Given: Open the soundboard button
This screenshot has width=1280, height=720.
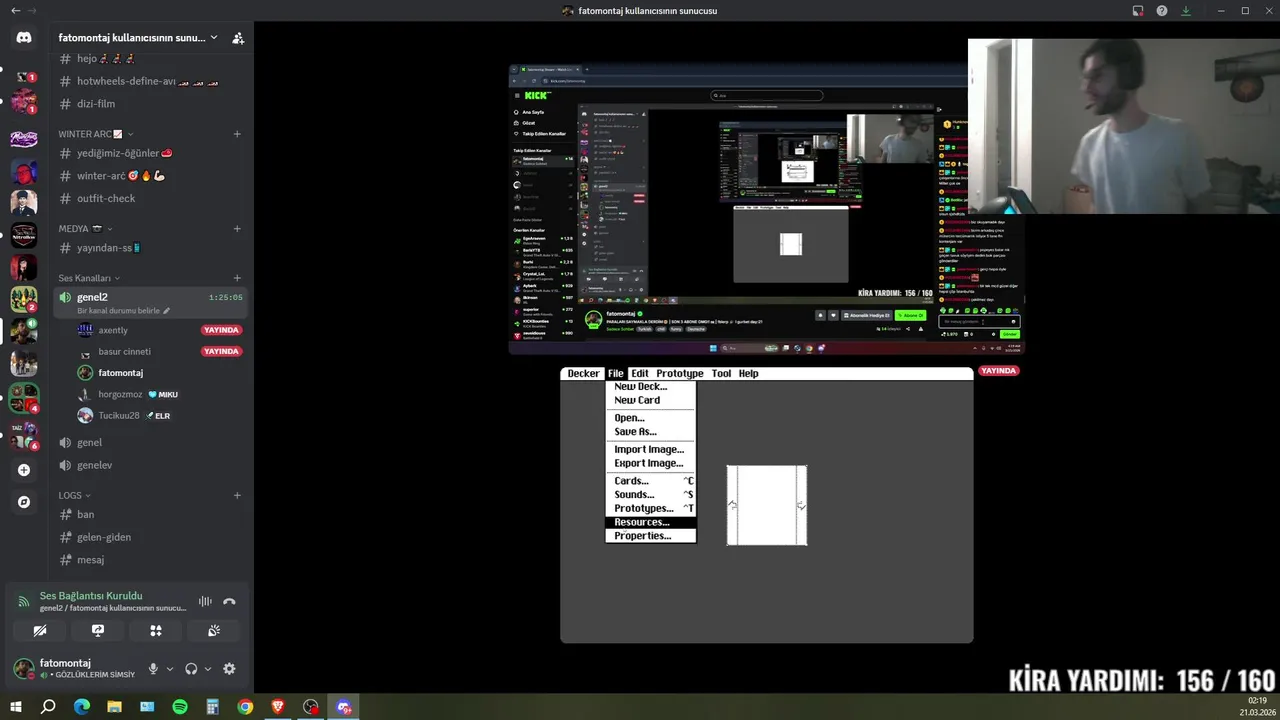Looking at the screenshot, I should (x=214, y=631).
